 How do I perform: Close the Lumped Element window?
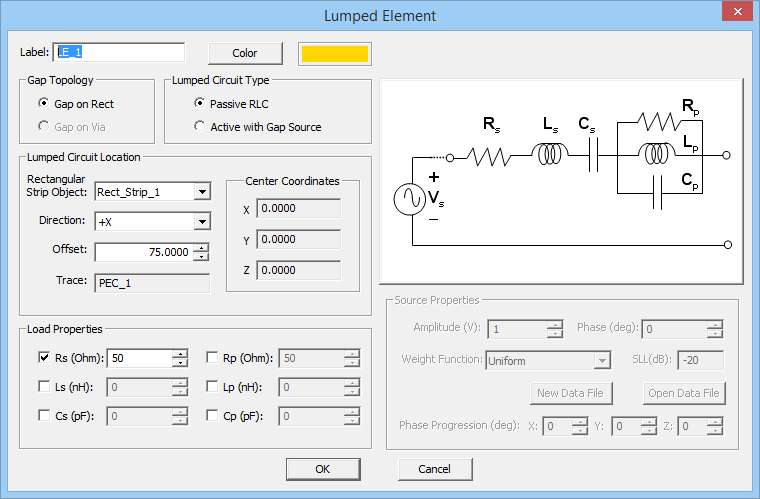click(737, 14)
